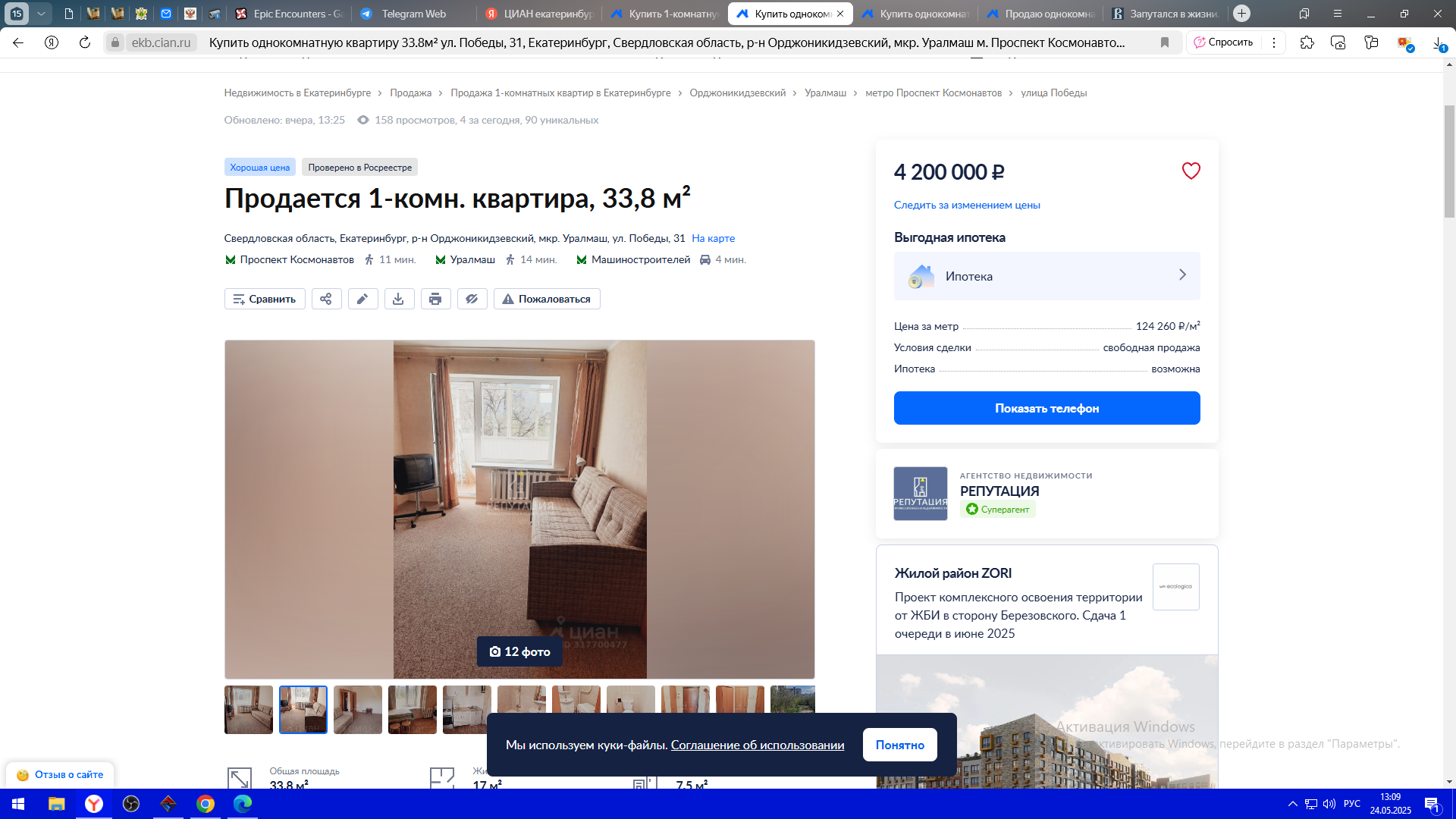Print the apartment listing
Screen dimensions: 1456x819
pos(435,299)
